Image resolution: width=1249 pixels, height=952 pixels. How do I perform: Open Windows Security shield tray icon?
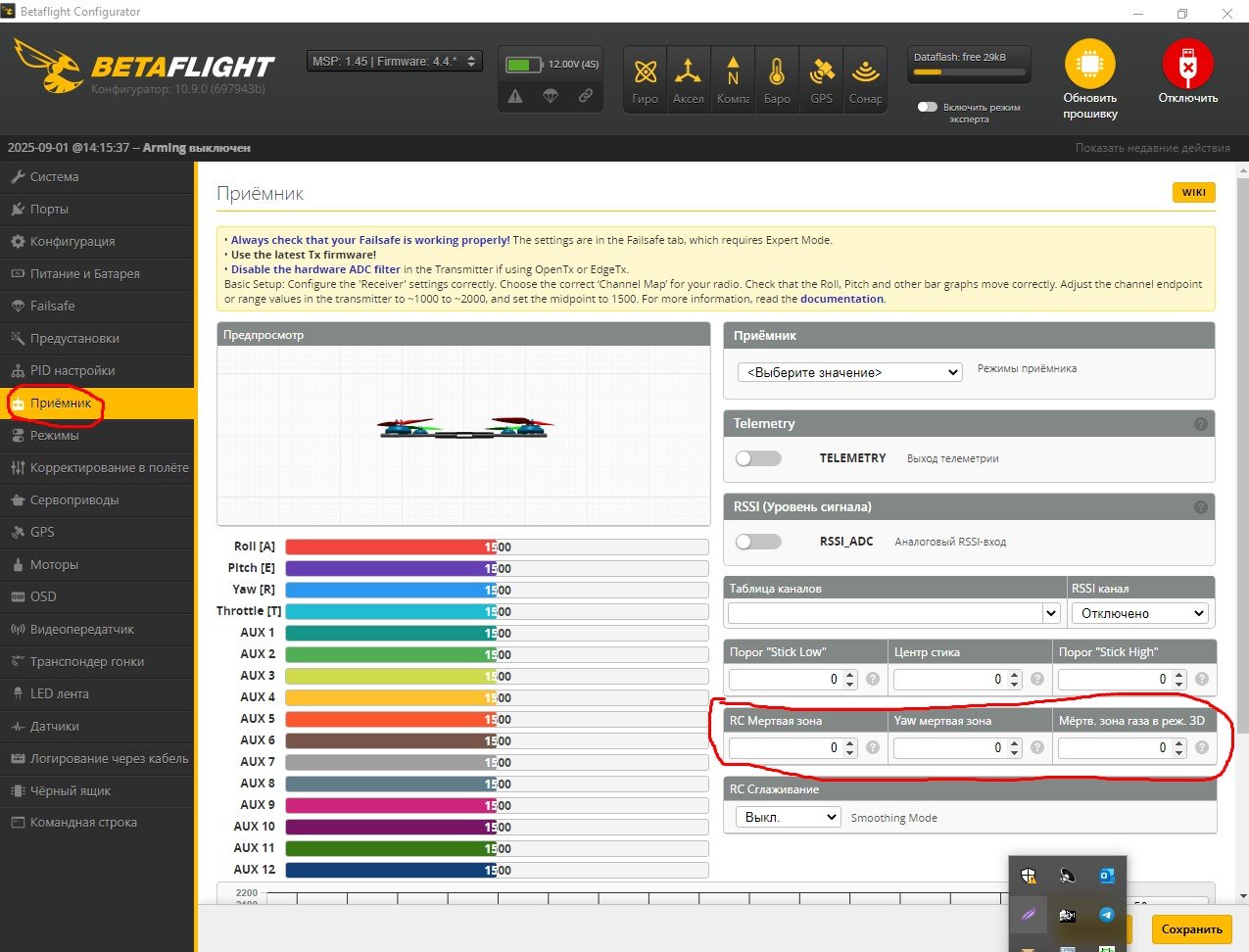1029,876
